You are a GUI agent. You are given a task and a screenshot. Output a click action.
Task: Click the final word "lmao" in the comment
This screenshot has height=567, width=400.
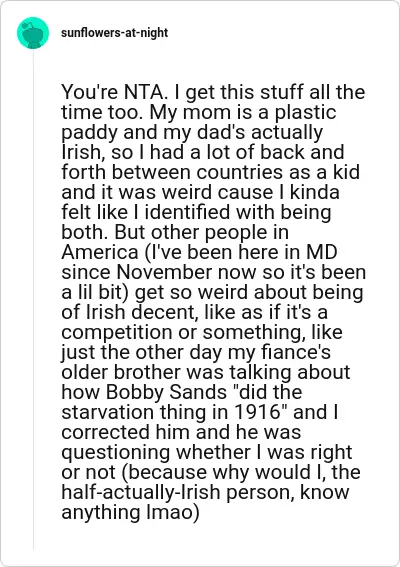click(x=169, y=512)
